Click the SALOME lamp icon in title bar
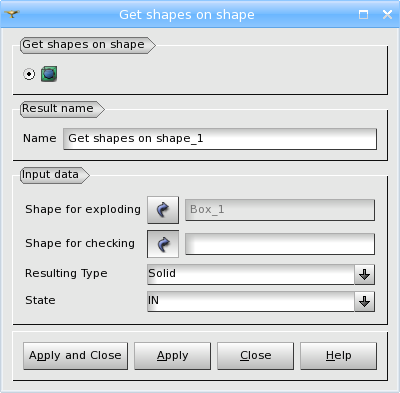Image resolution: width=400 pixels, height=393 pixels. coord(12,14)
